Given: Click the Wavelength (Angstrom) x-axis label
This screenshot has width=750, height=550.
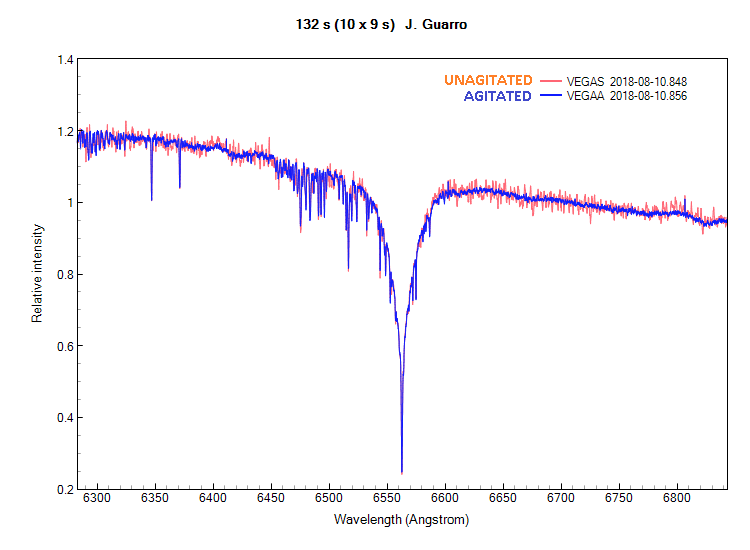Looking at the screenshot, I should pos(401,520).
